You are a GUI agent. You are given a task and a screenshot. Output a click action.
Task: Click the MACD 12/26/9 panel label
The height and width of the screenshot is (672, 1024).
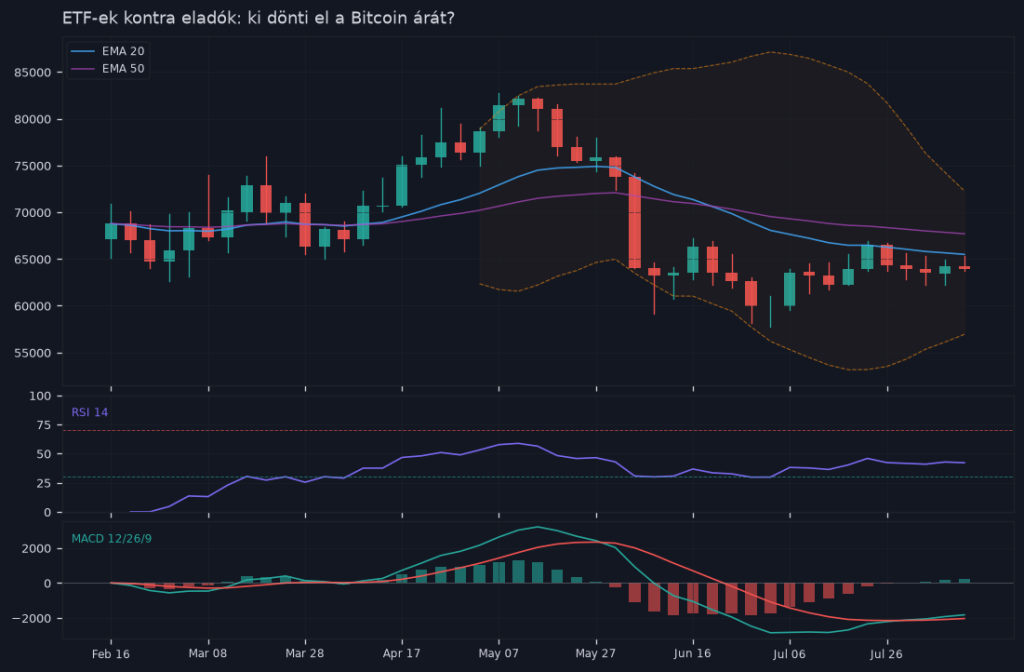[112, 539]
